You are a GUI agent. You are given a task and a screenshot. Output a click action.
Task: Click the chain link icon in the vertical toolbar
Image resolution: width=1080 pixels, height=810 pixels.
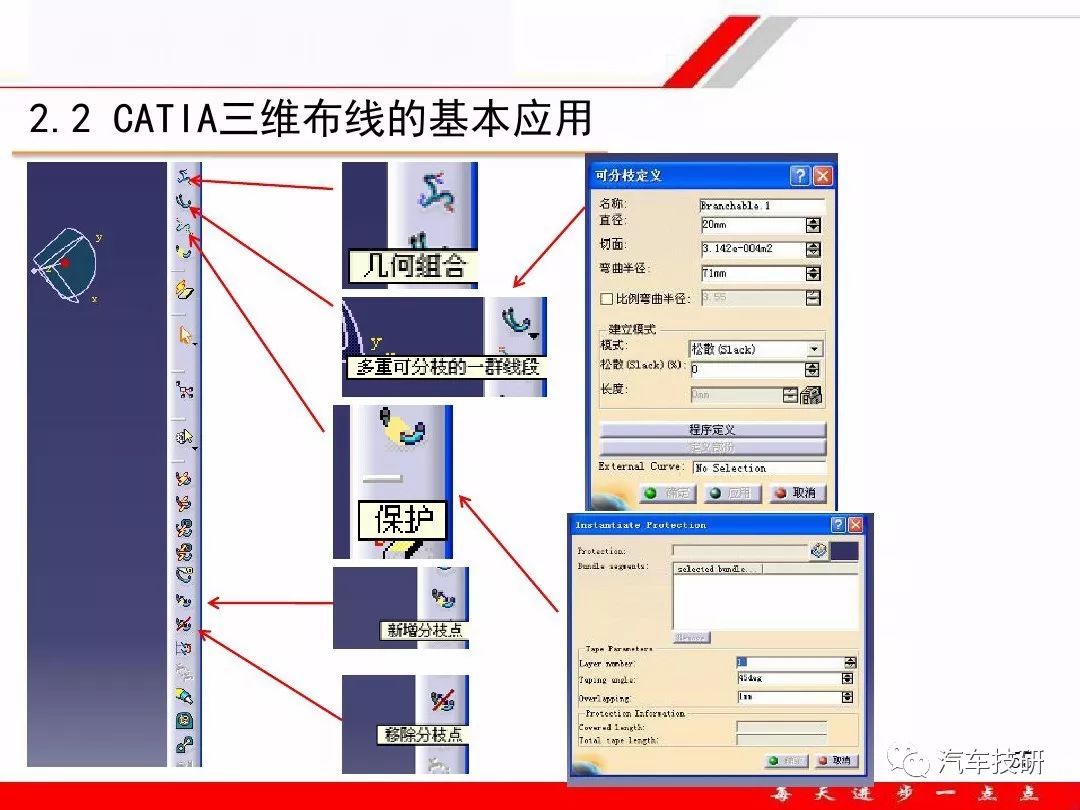184,745
